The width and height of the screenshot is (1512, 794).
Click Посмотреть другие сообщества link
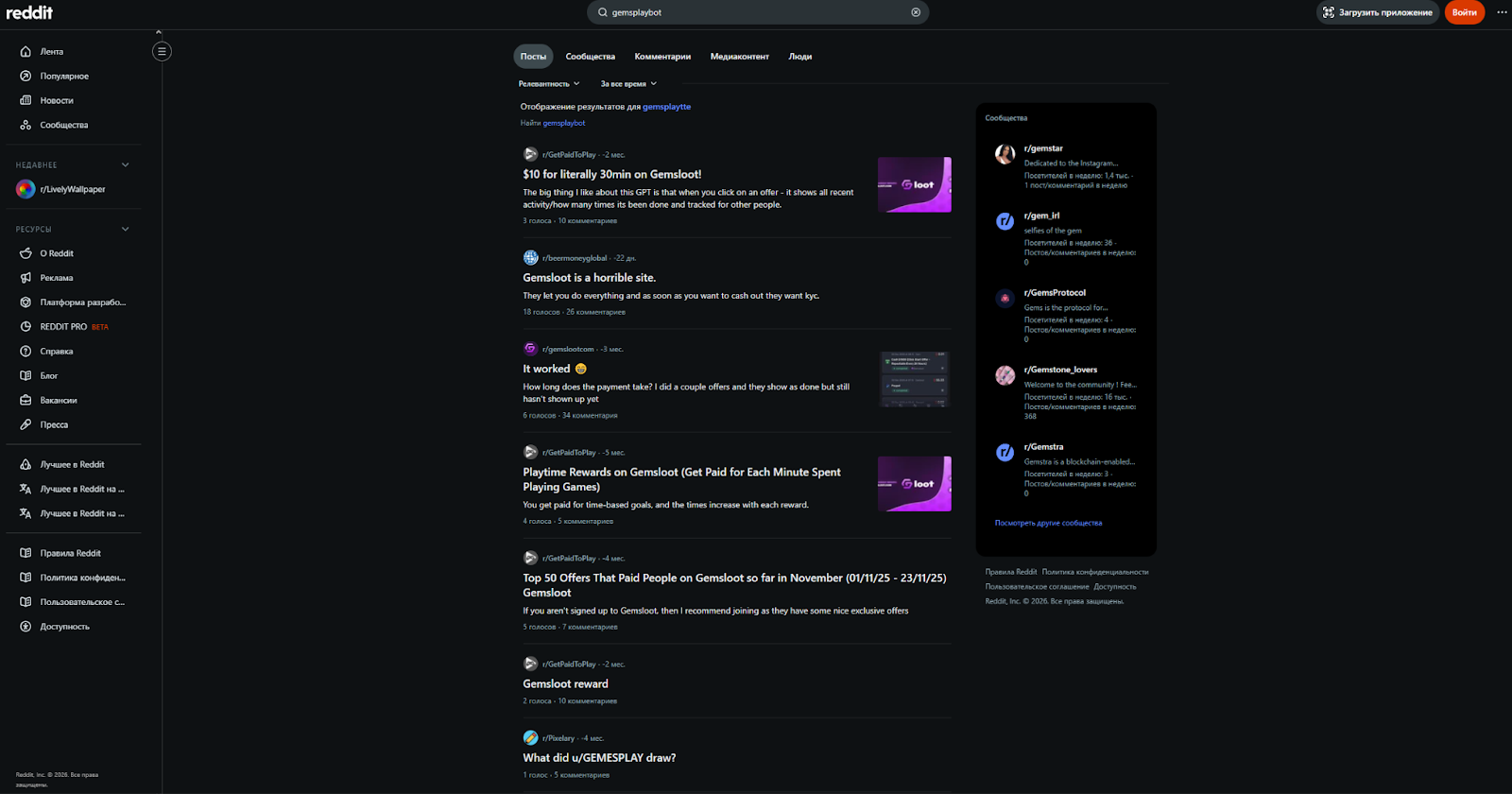pos(1048,523)
